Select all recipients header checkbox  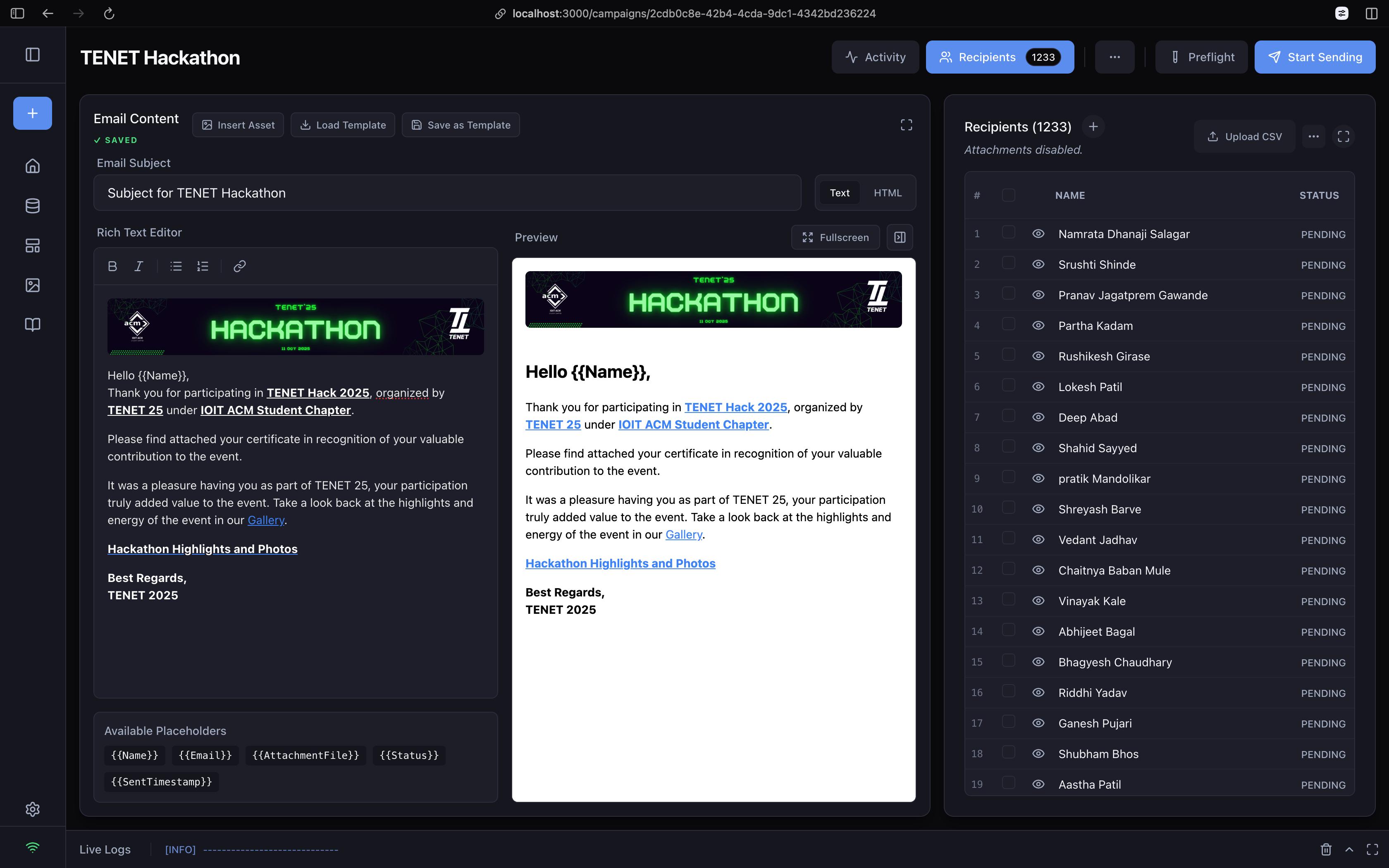pyautogui.click(x=1008, y=195)
